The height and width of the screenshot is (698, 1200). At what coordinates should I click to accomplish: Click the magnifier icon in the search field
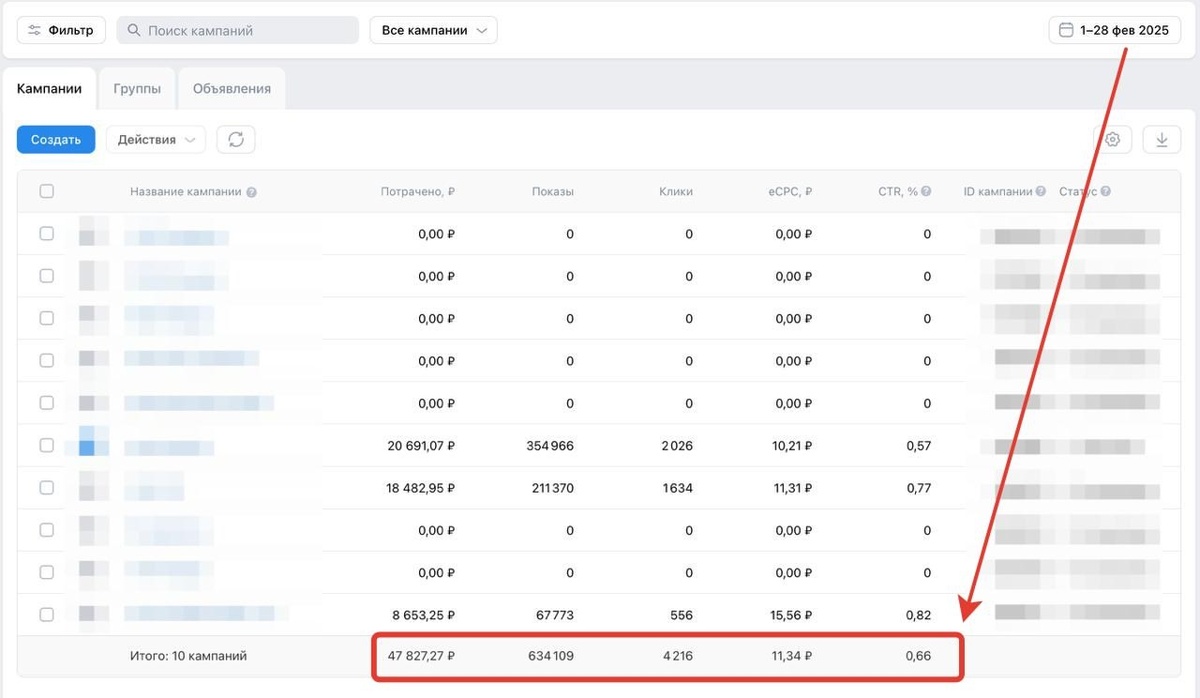(134, 31)
